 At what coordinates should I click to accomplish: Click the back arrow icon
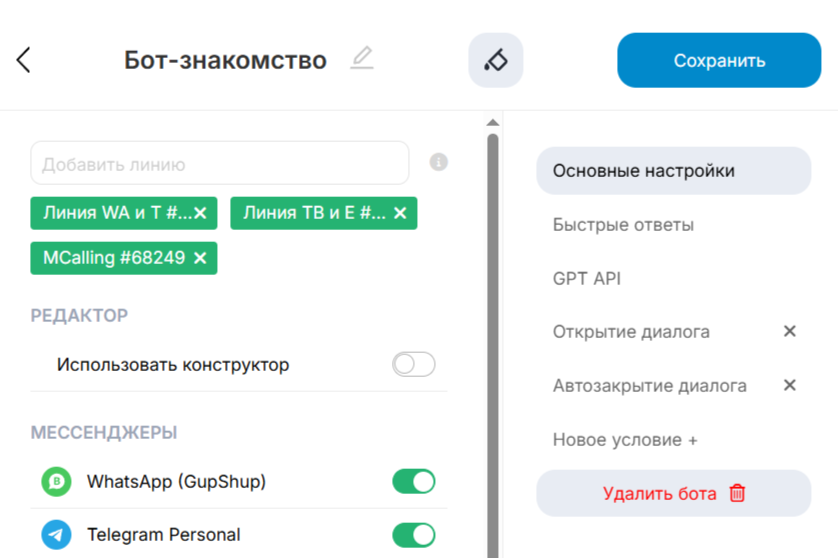click(24, 60)
